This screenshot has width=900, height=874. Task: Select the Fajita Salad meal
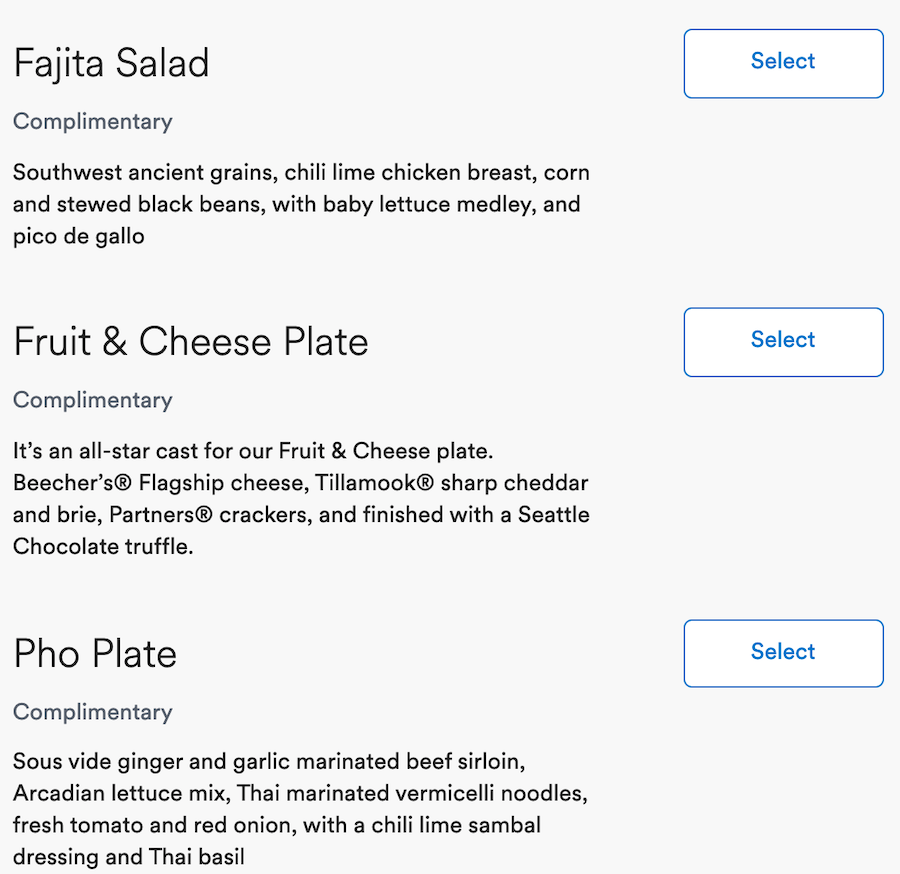(783, 63)
